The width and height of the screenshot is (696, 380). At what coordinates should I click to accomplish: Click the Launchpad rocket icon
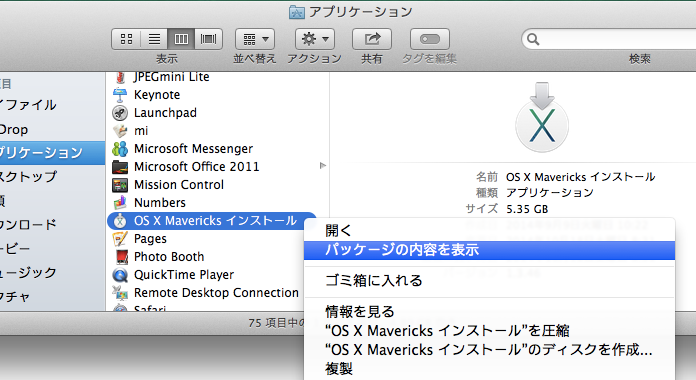pos(120,113)
